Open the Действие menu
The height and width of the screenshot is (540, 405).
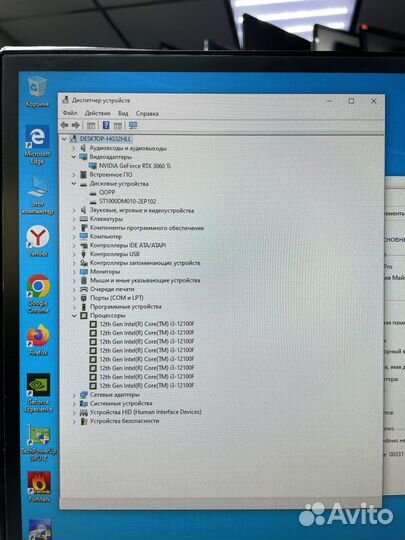[x=97, y=113]
